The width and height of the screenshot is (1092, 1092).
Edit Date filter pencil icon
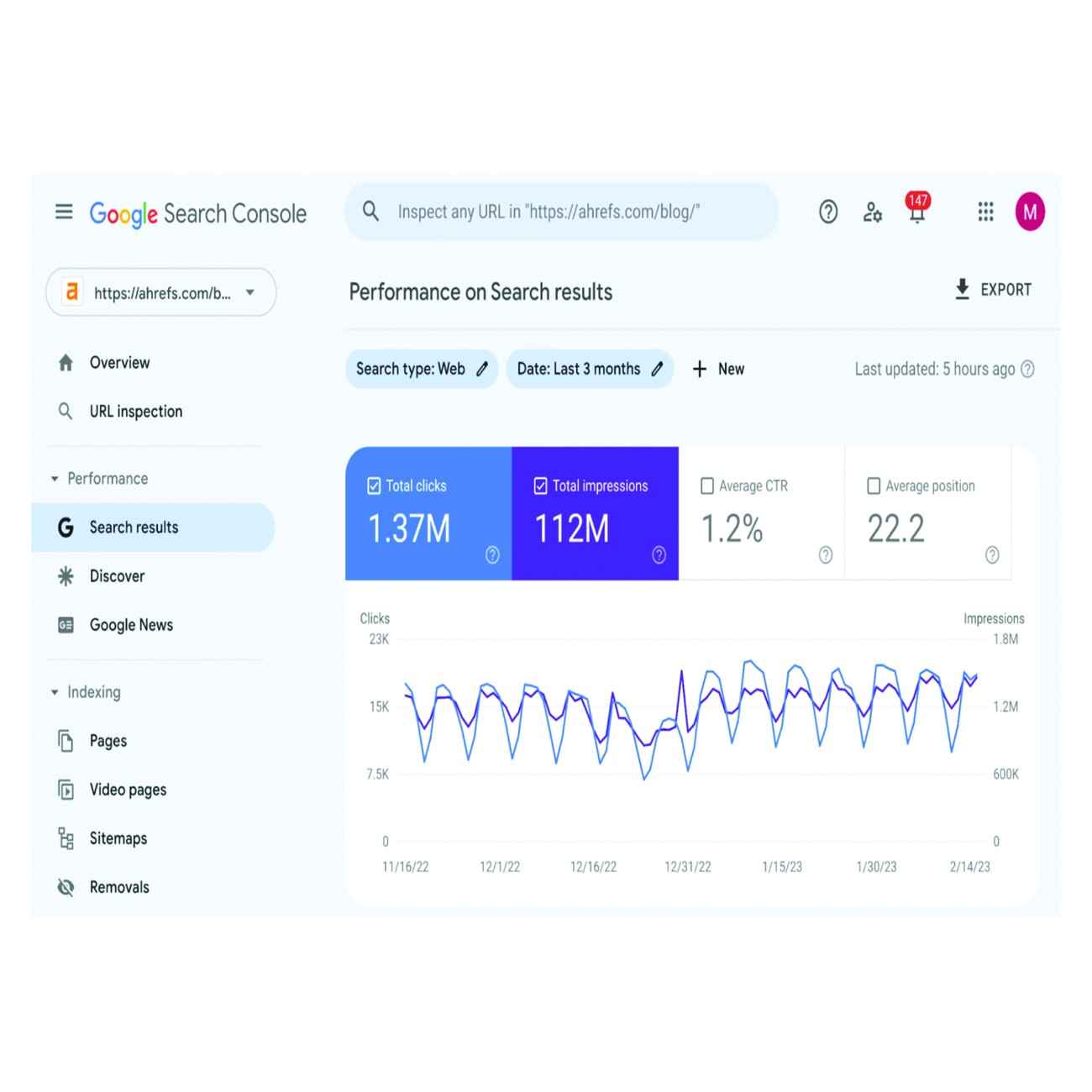pos(658,369)
